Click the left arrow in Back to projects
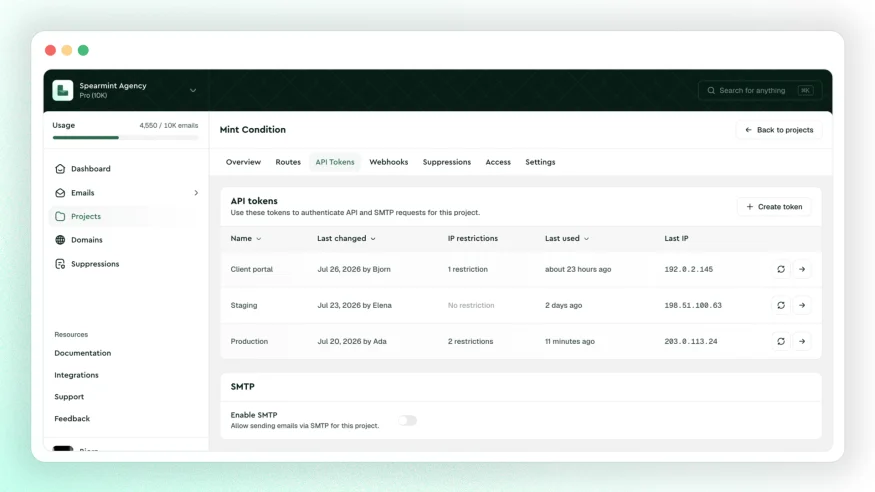The height and width of the screenshot is (492, 875). [748, 130]
